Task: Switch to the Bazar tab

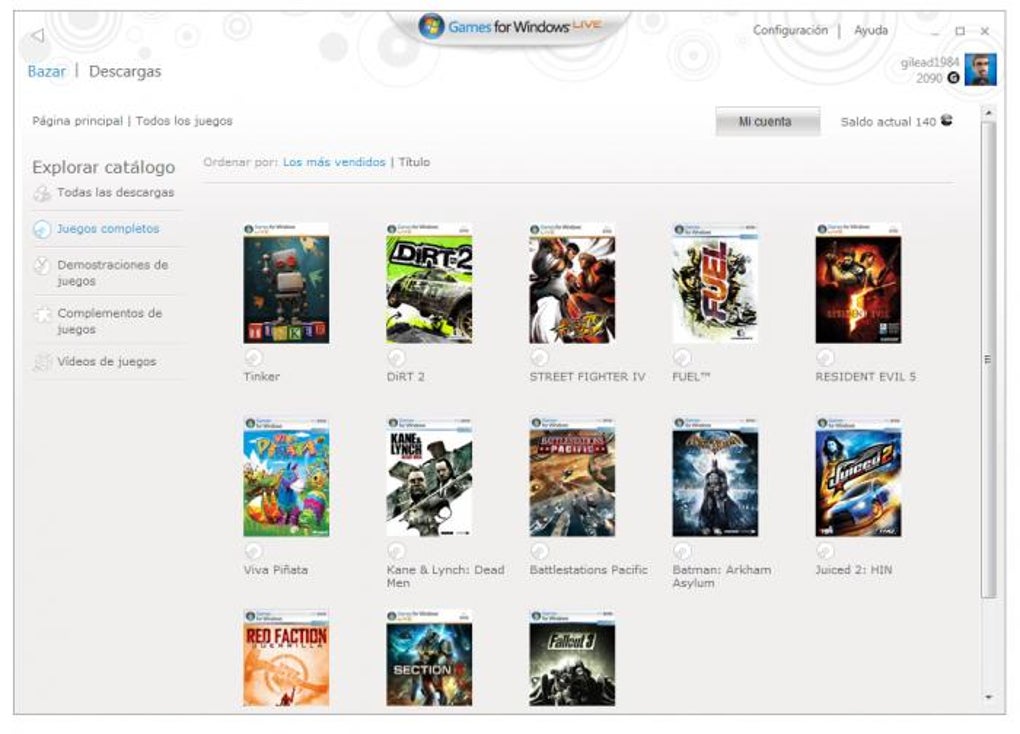Action: tap(46, 72)
